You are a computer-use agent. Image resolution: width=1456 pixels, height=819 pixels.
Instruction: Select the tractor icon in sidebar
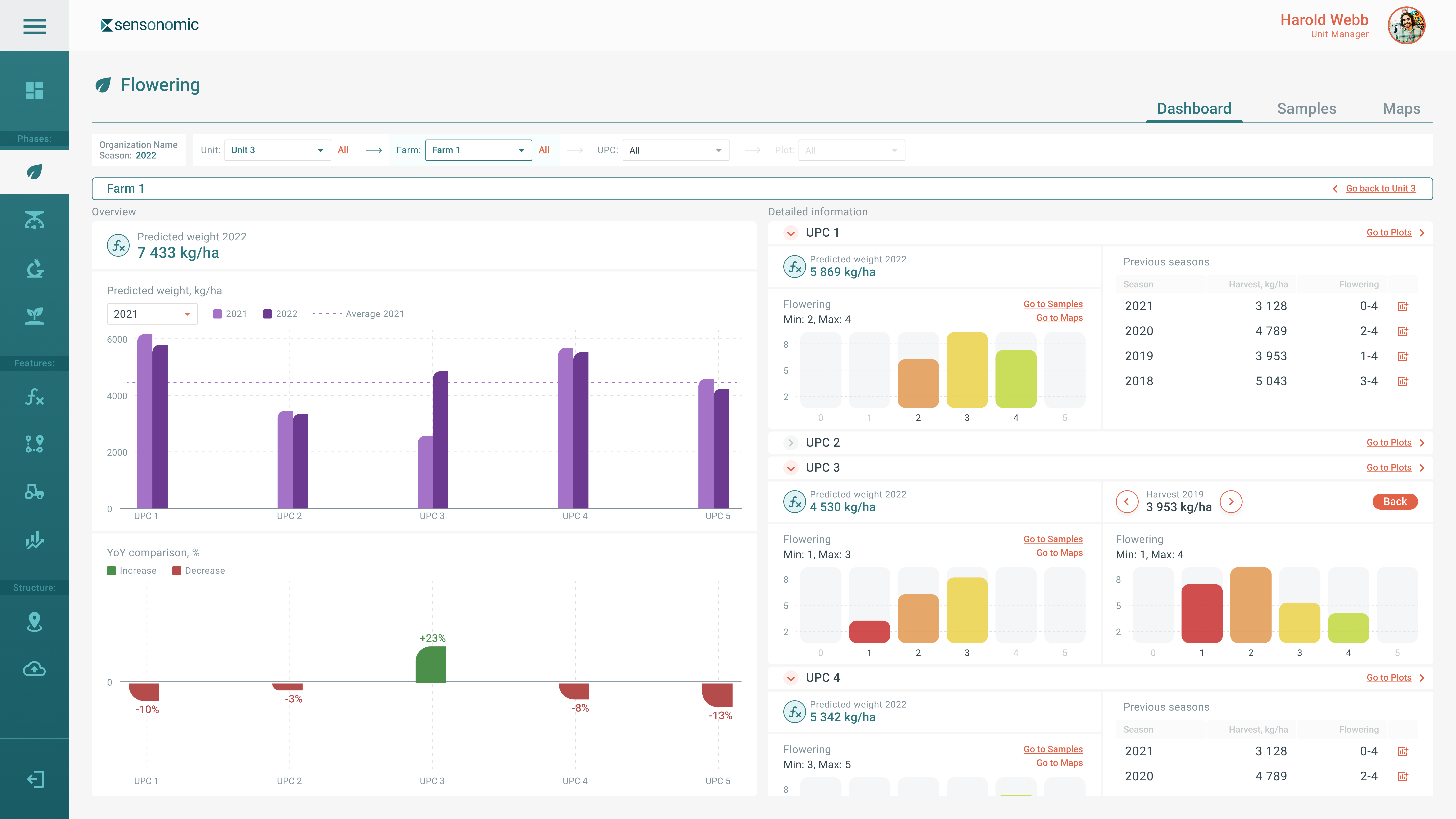pyautogui.click(x=35, y=492)
